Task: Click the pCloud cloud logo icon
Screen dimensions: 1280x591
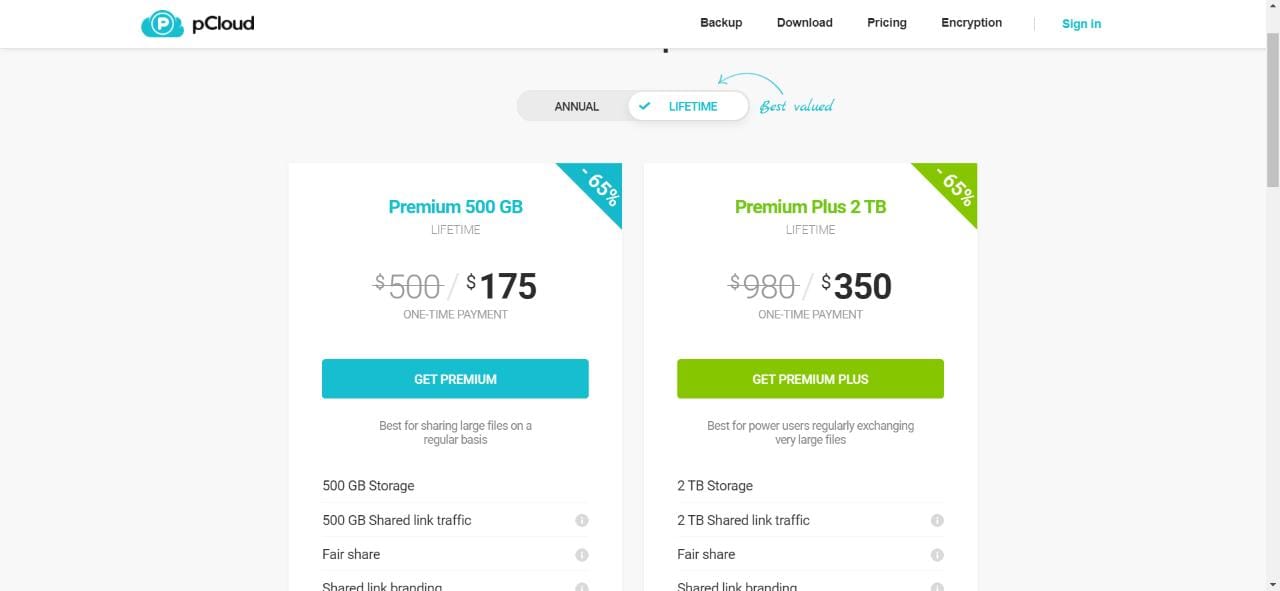Action: click(162, 23)
